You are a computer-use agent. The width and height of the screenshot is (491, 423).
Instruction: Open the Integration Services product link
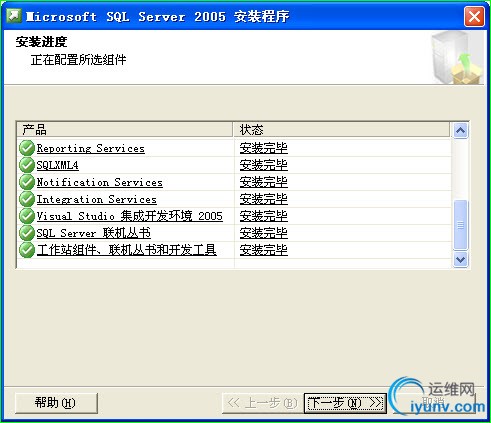[x=97, y=199]
